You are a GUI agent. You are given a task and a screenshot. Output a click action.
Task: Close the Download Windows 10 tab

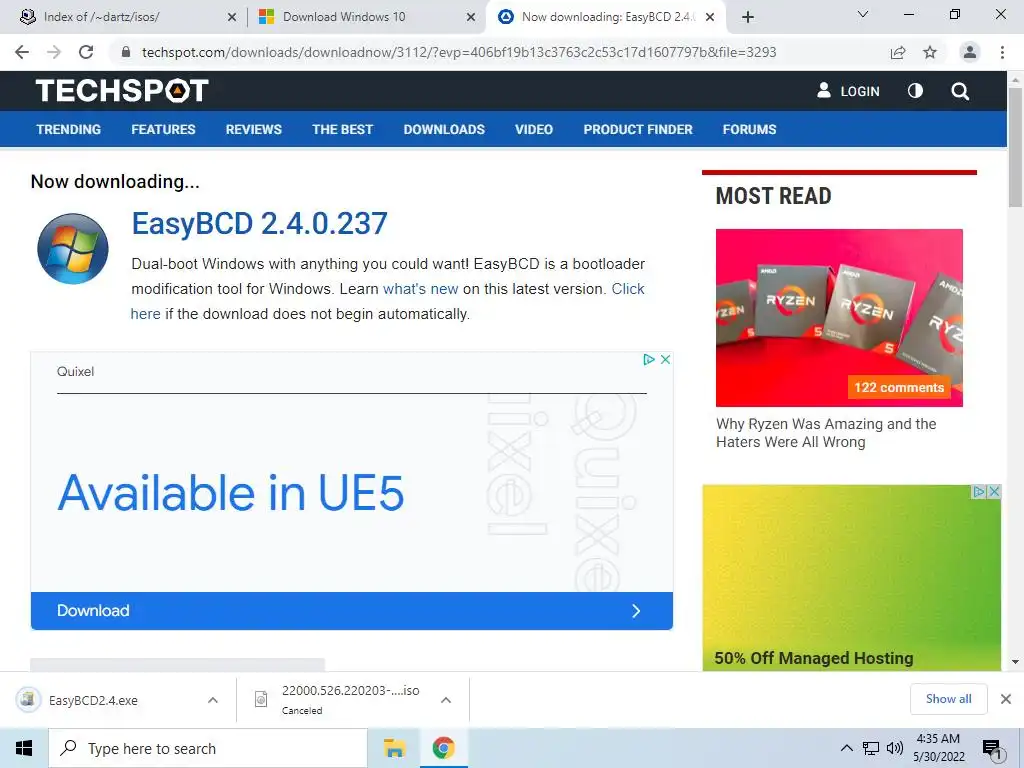tap(471, 17)
